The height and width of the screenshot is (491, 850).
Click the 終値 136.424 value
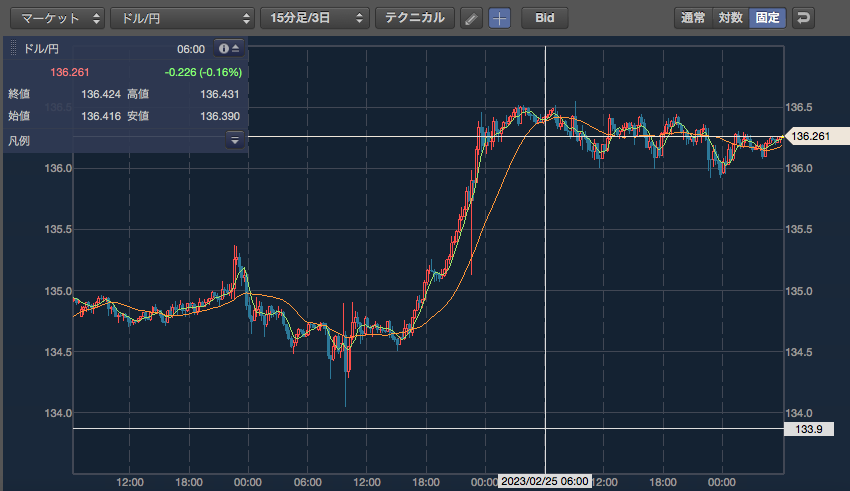(x=101, y=94)
